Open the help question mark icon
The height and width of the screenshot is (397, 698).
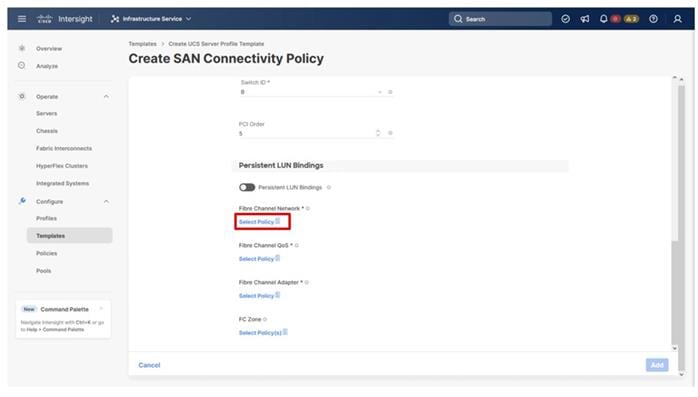tap(653, 19)
